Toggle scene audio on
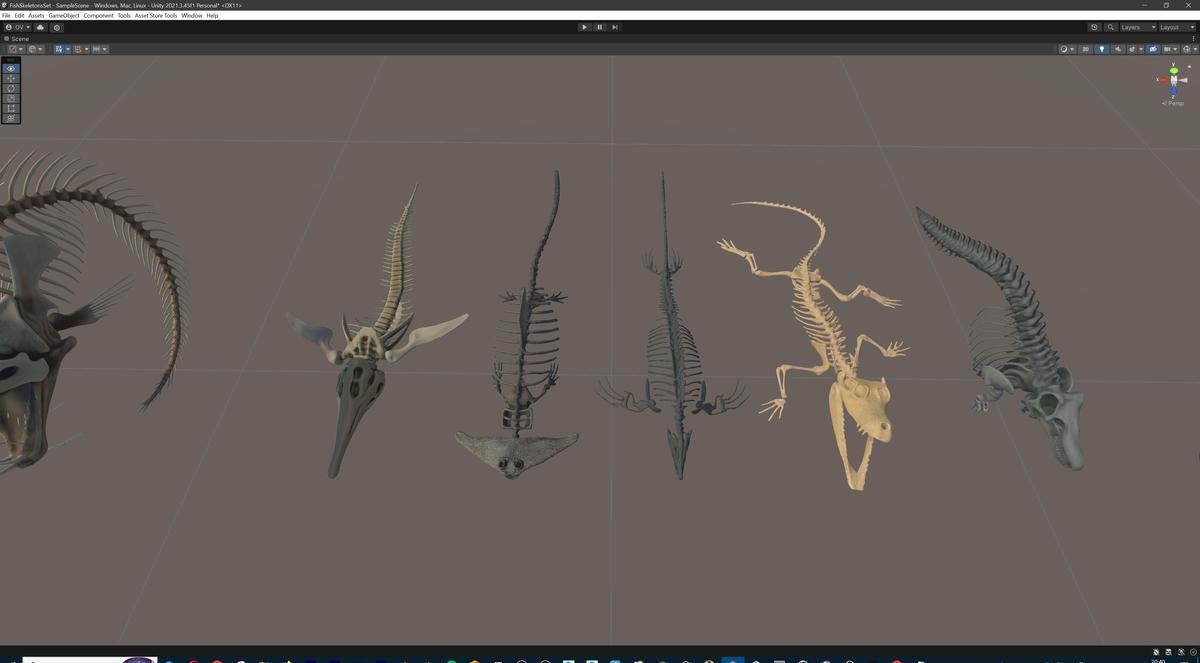This screenshot has height=663, width=1200. coord(1119,49)
